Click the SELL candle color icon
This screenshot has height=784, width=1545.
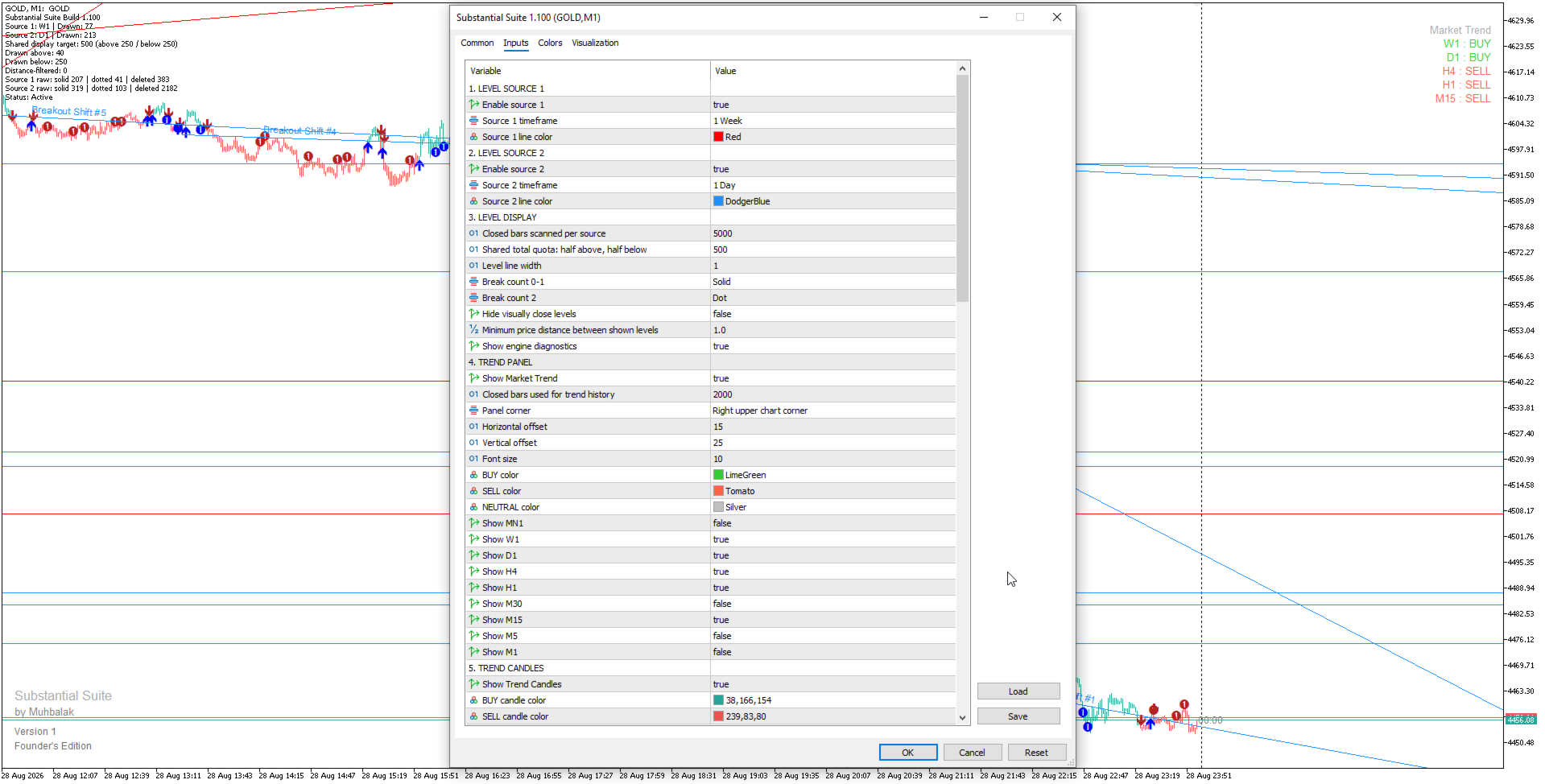(x=474, y=716)
